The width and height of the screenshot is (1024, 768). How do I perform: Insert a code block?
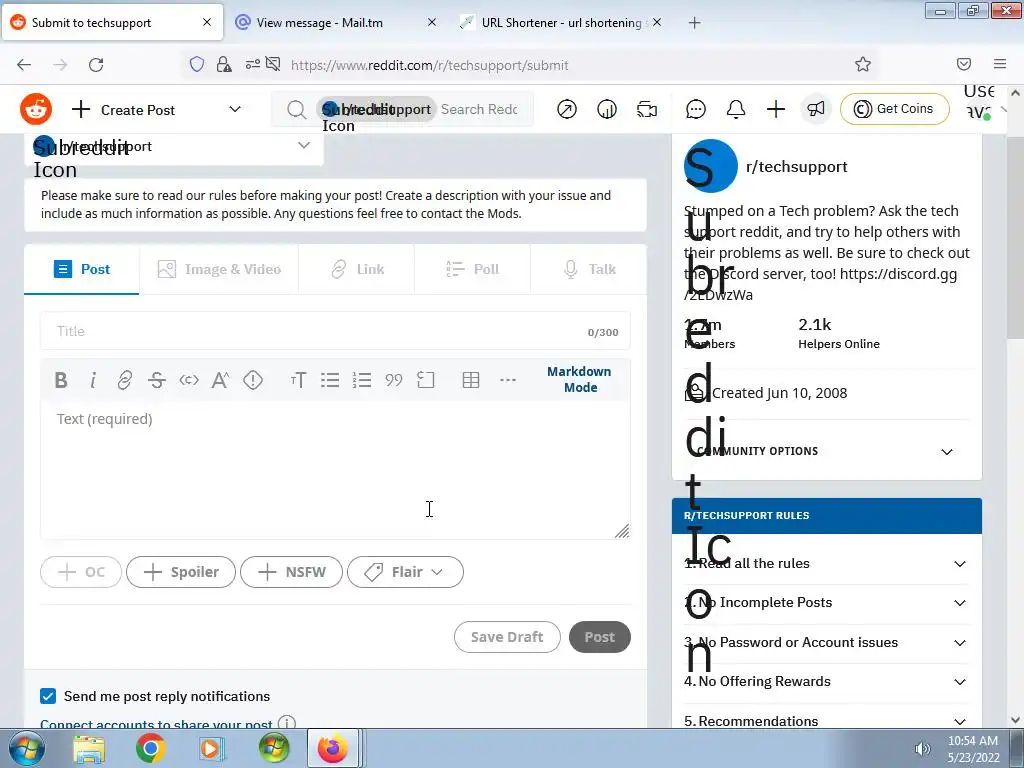pos(426,380)
